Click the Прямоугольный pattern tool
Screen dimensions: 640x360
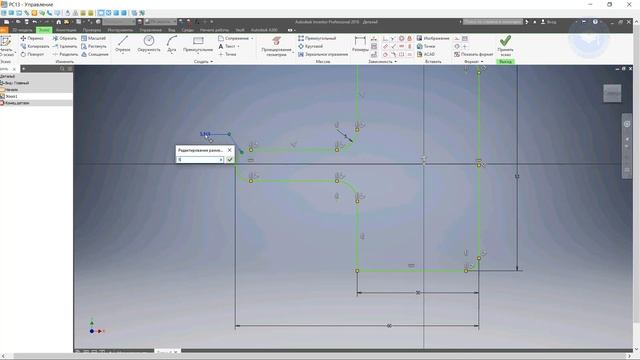(317, 38)
